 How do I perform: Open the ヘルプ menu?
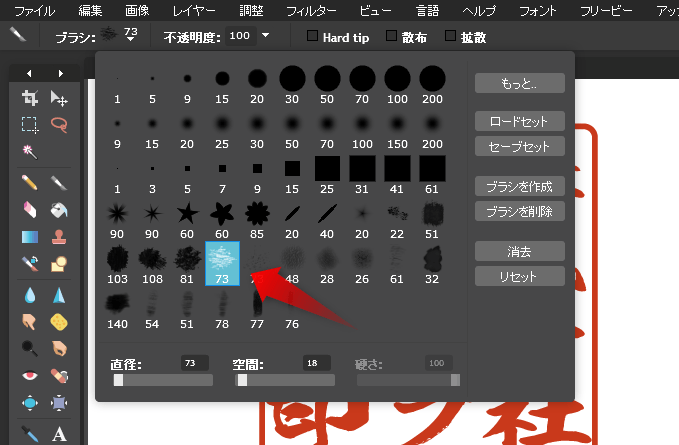coord(479,11)
